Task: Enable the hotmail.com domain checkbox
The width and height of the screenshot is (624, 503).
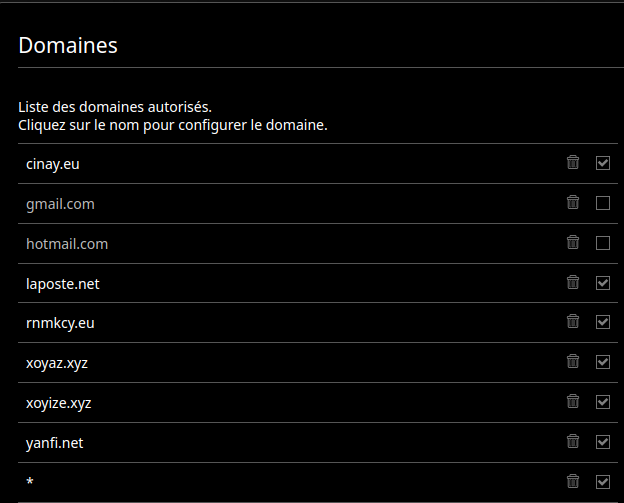Action: 603,243
